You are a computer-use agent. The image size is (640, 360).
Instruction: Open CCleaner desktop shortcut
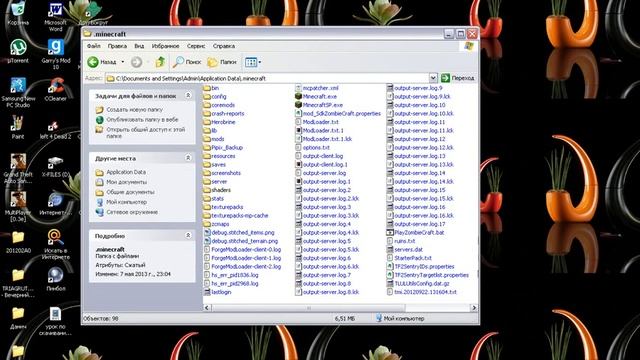pyautogui.click(x=55, y=89)
